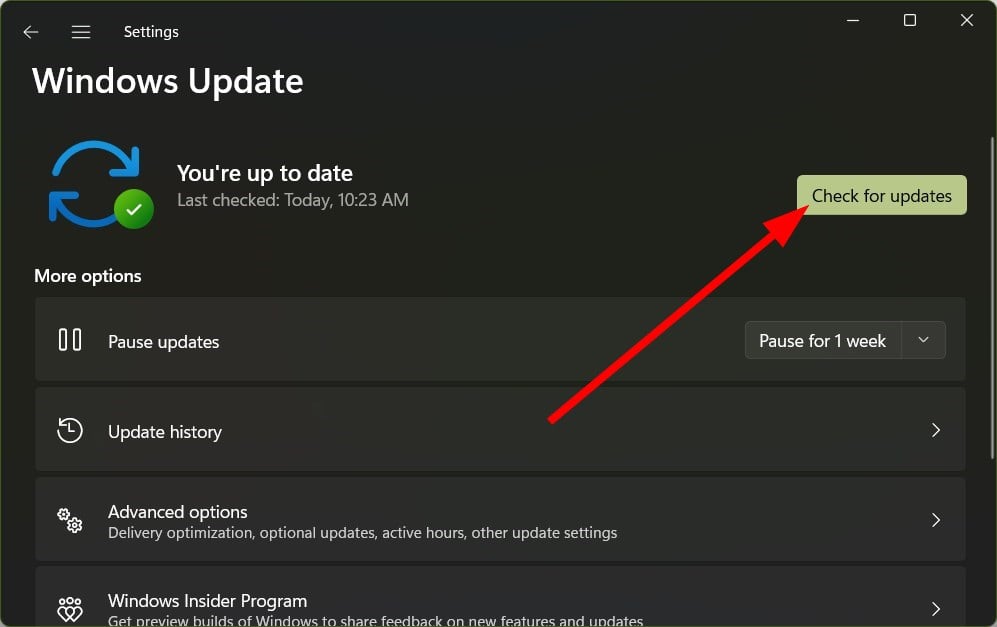The height and width of the screenshot is (627, 997).
Task: Maximize the Settings window
Action: (910, 20)
